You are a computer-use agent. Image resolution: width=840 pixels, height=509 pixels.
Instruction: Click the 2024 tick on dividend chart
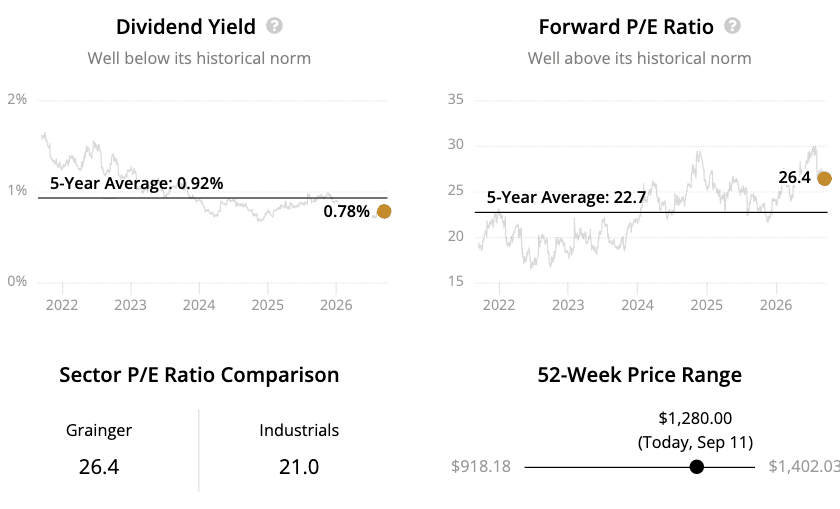tap(199, 305)
